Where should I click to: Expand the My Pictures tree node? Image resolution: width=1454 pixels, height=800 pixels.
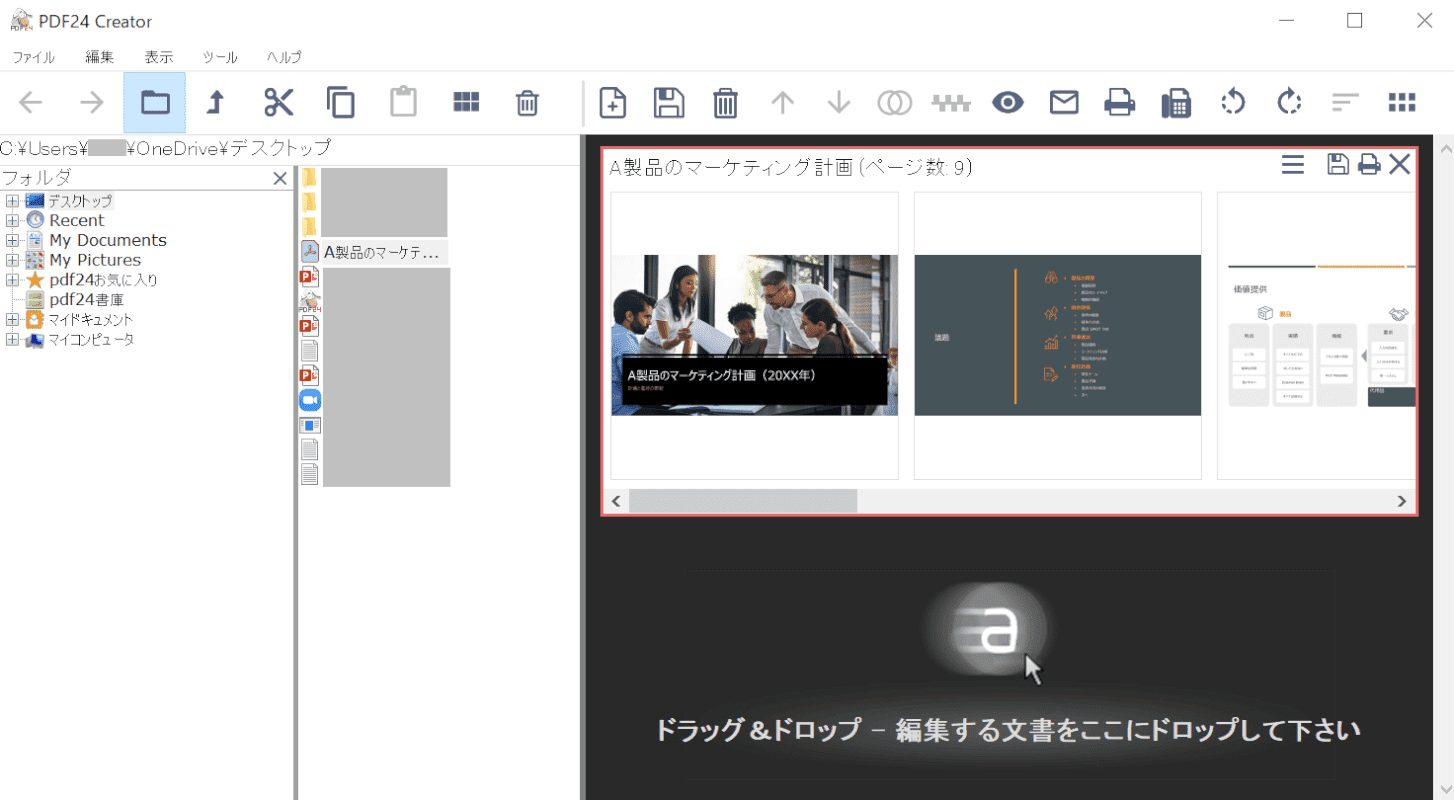coord(12,260)
